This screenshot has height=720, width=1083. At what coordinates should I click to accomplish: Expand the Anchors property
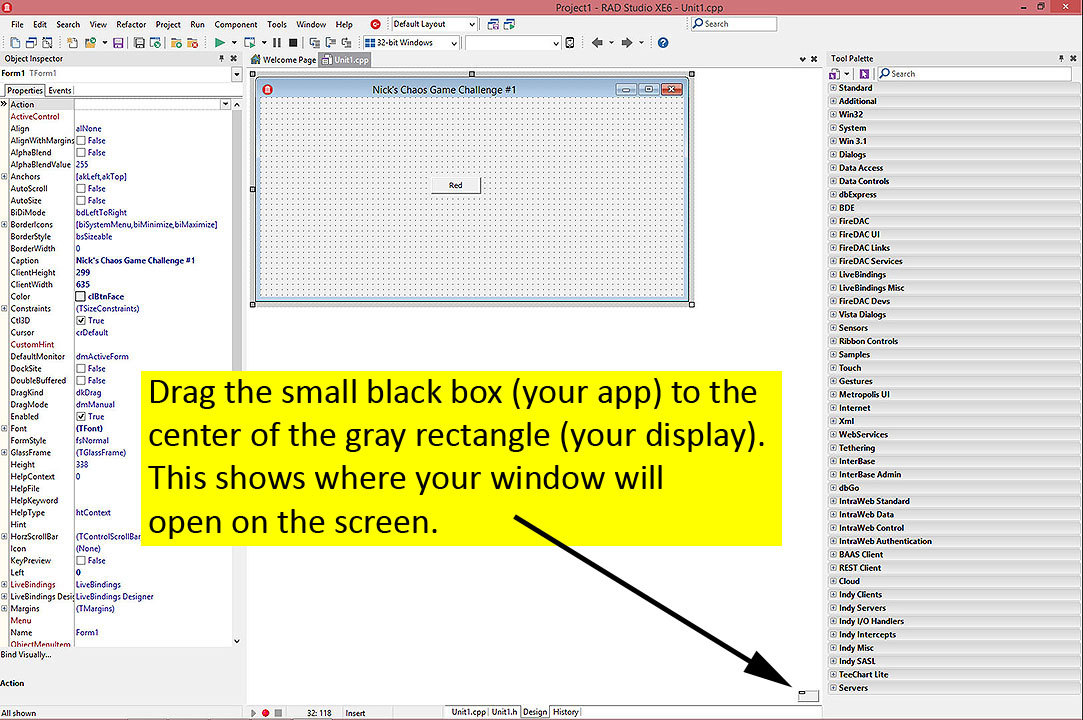pos(4,177)
